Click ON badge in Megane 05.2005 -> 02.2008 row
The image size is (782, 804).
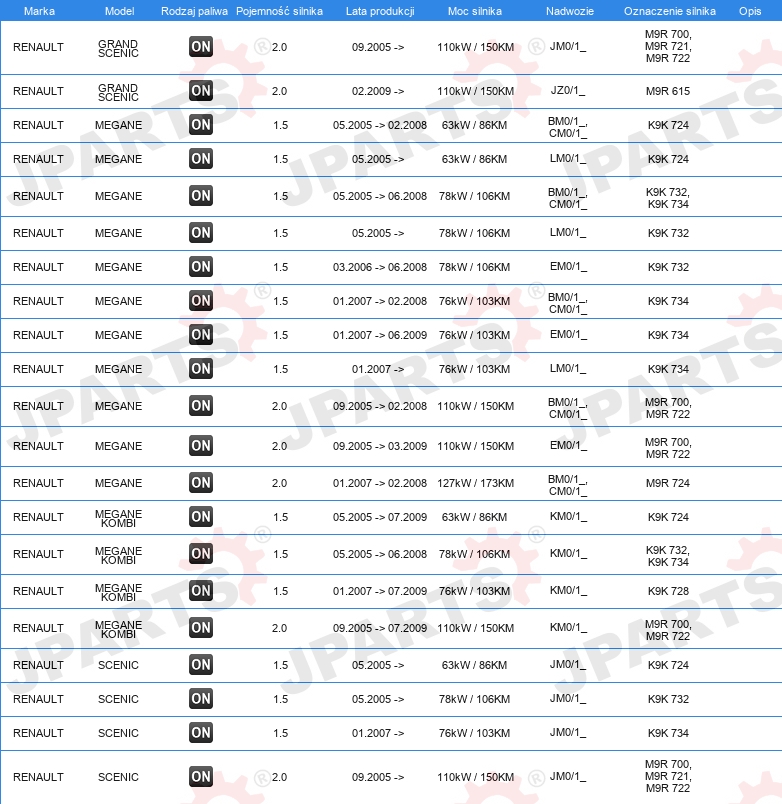pos(200,125)
